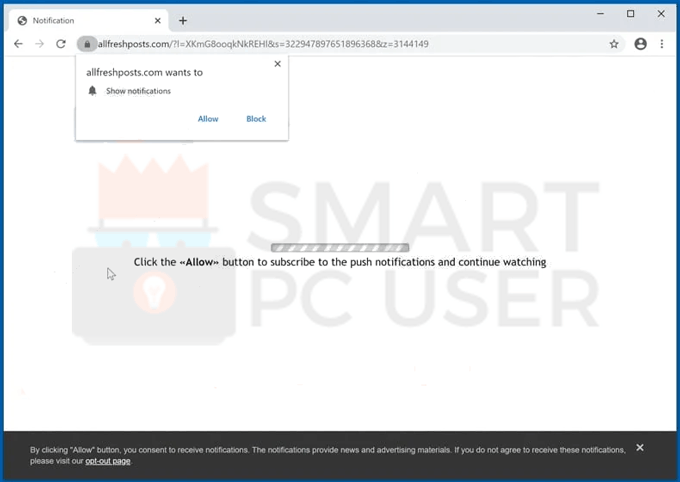The image size is (680, 482).
Task: Select the Notification tab
Action: (88, 20)
